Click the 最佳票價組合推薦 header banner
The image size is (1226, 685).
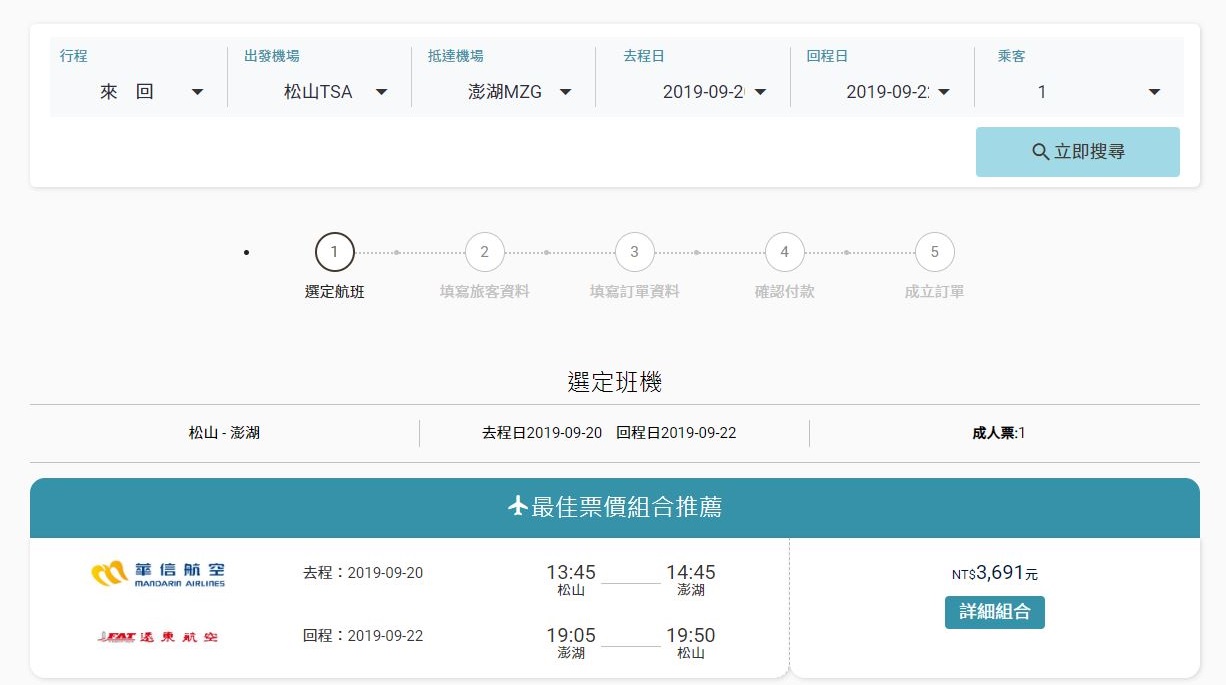(x=614, y=508)
